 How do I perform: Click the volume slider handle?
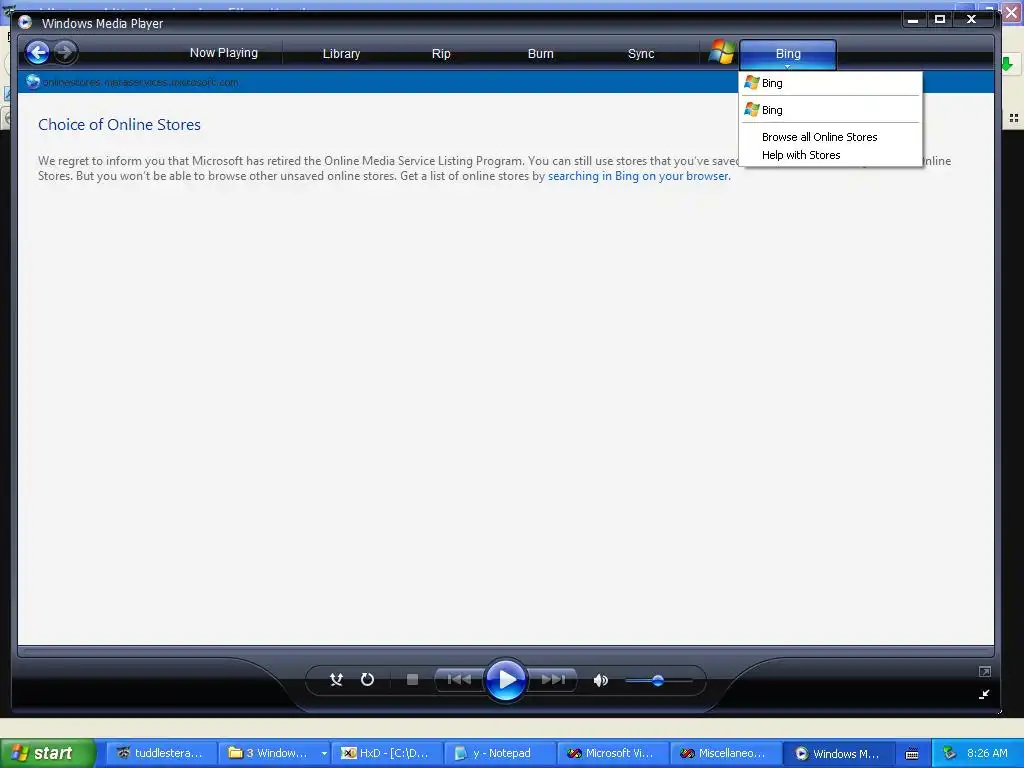[x=658, y=680]
